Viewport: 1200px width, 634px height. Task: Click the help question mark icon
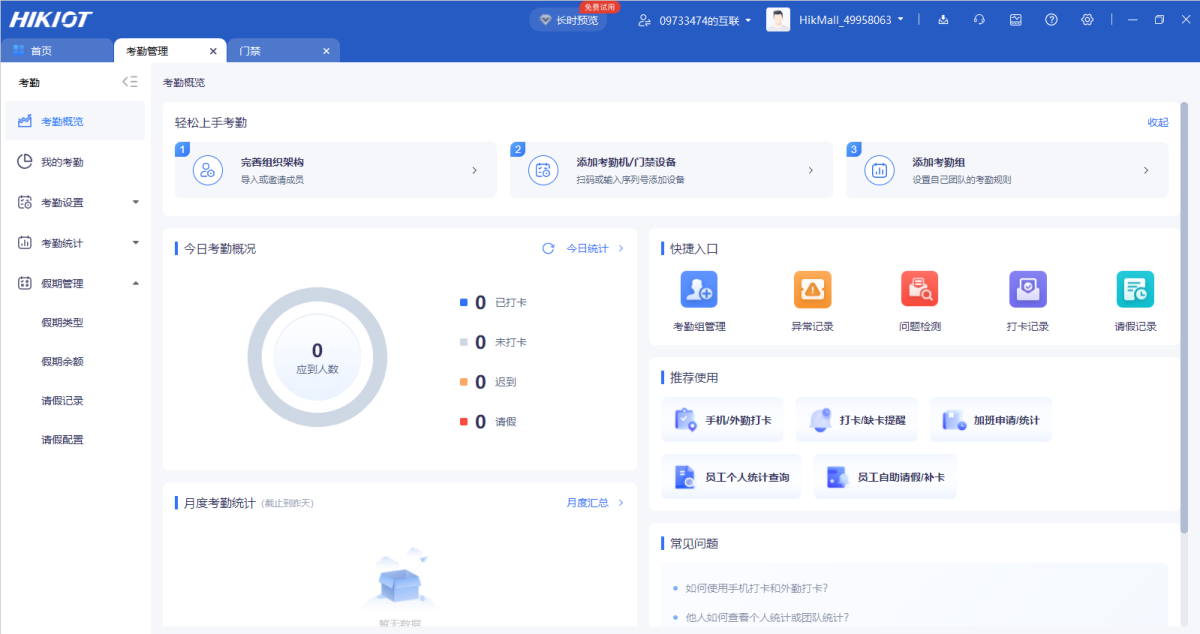point(1051,20)
